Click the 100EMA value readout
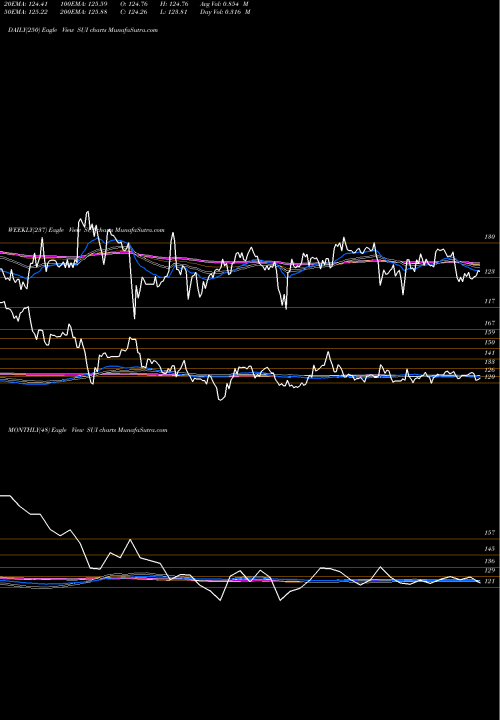The width and height of the screenshot is (500, 720). coord(84,4)
